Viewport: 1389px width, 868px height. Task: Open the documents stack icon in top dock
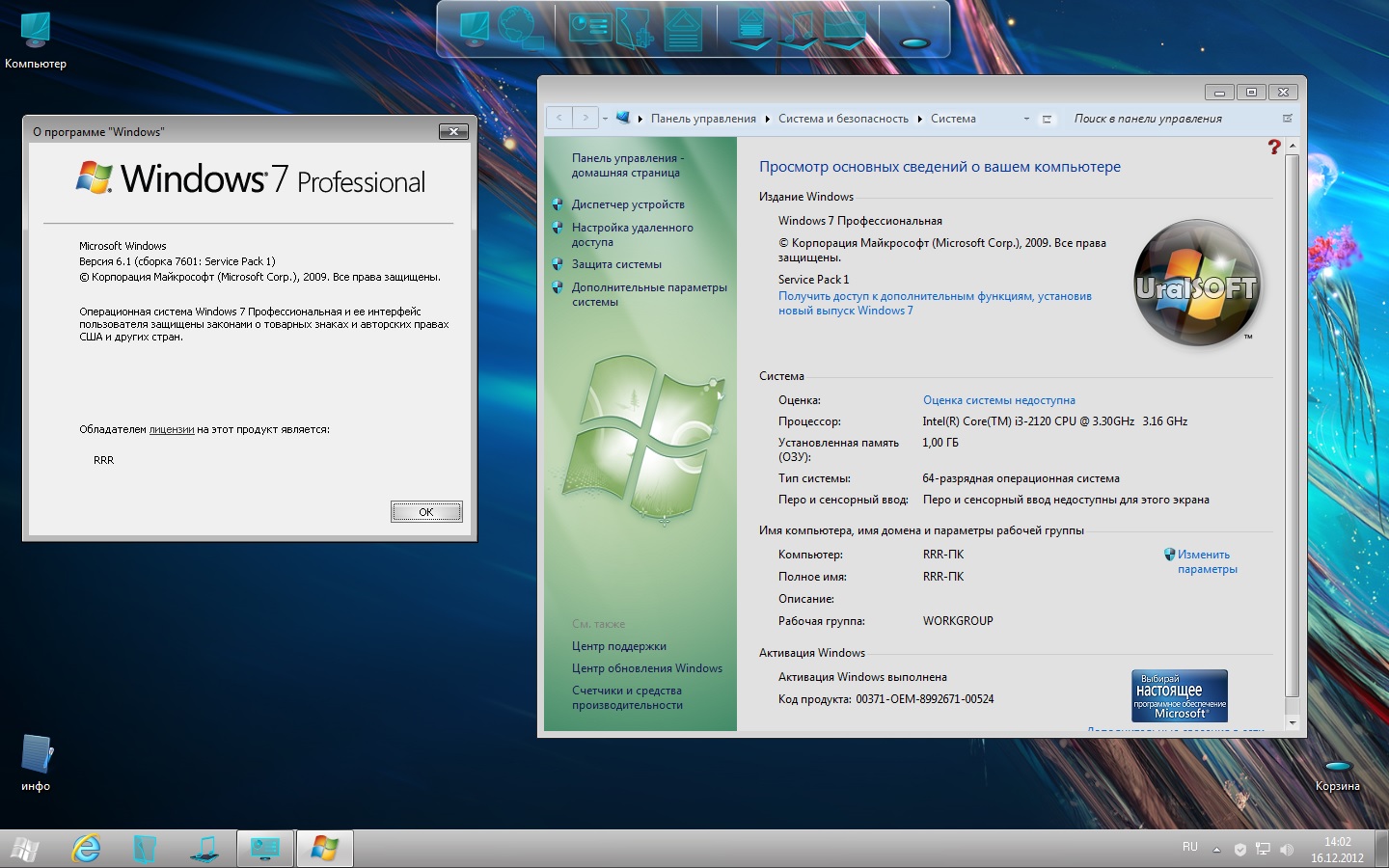[x=749, y=28]
